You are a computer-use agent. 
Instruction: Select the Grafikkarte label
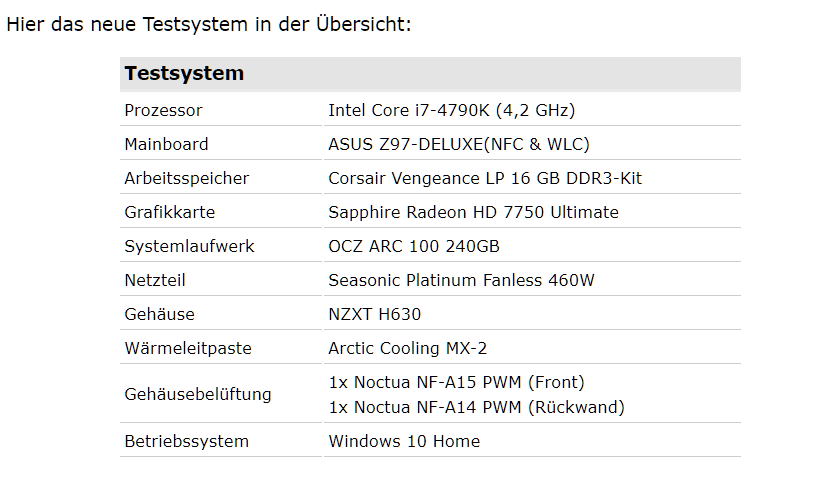[170, 212]
